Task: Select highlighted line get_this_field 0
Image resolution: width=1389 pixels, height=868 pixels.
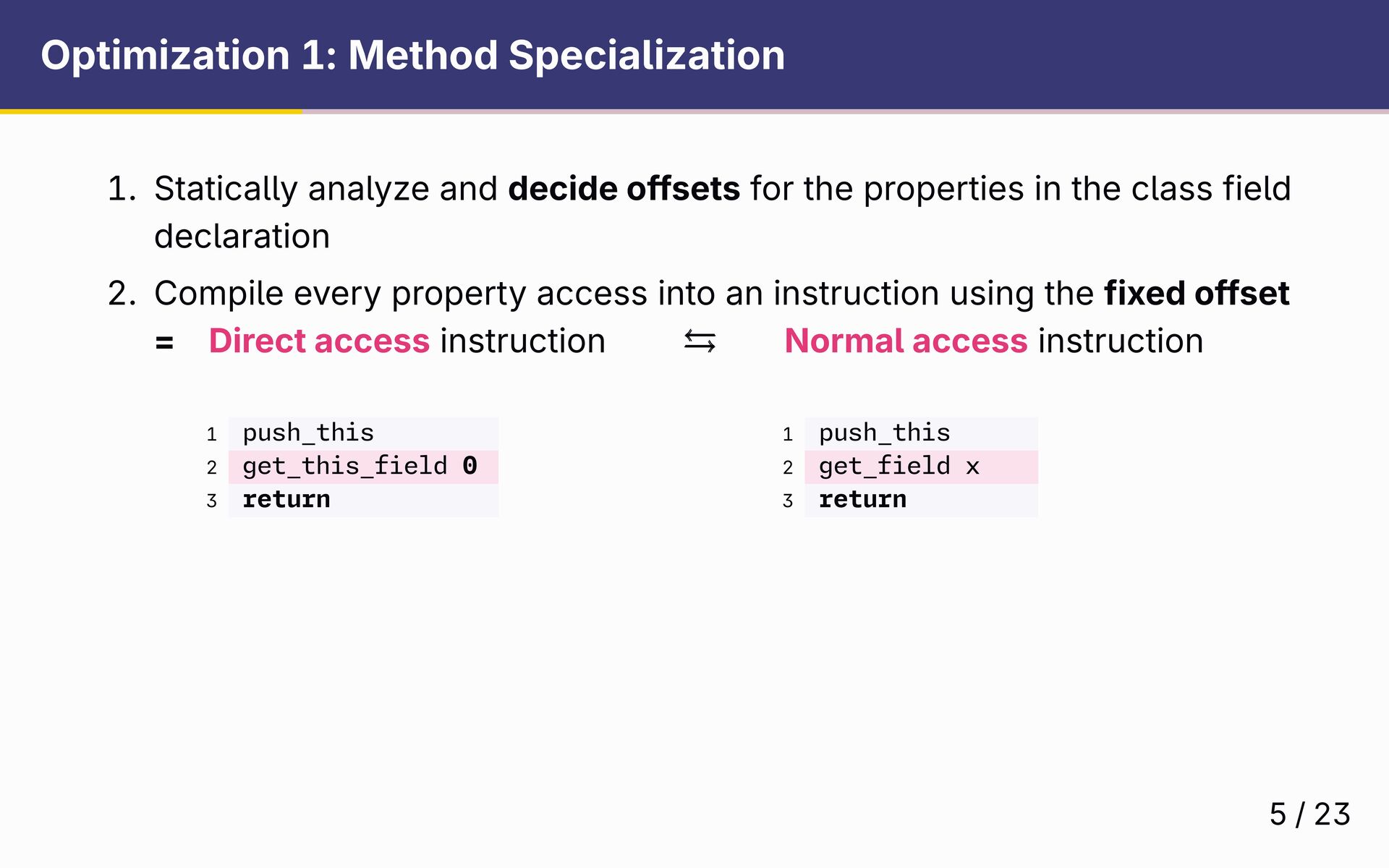Action: click(x=363, y=467)
